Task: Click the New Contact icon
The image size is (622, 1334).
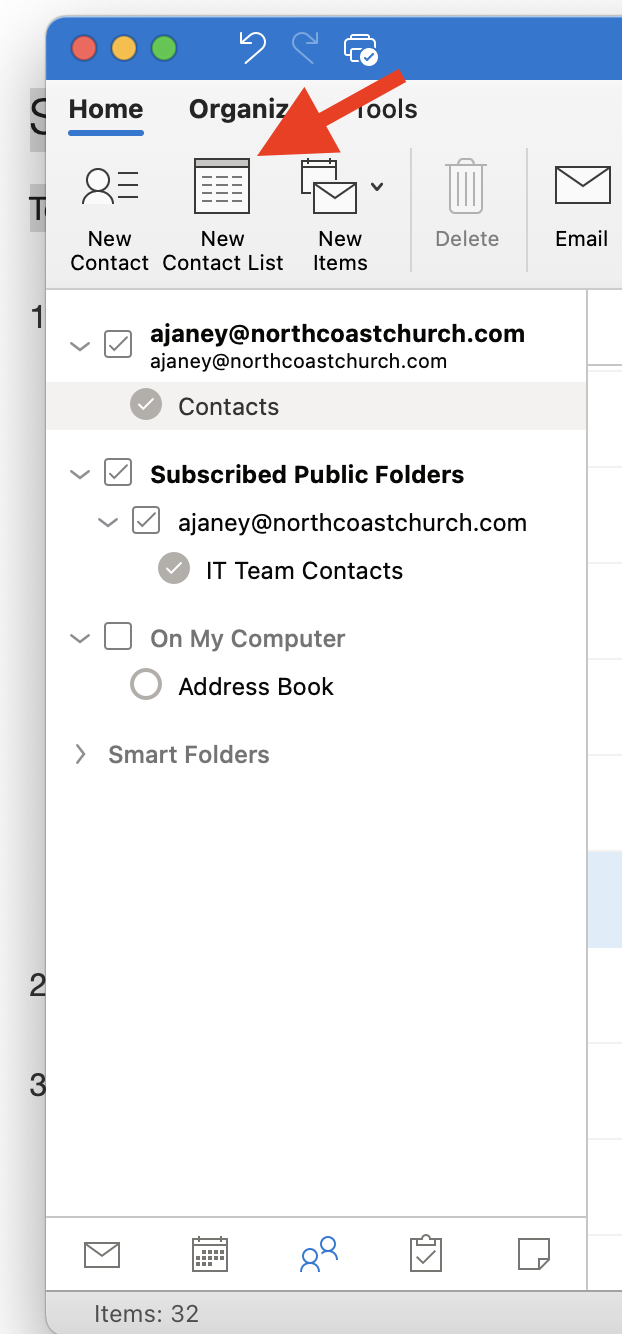Action: (x=110, y=187)
